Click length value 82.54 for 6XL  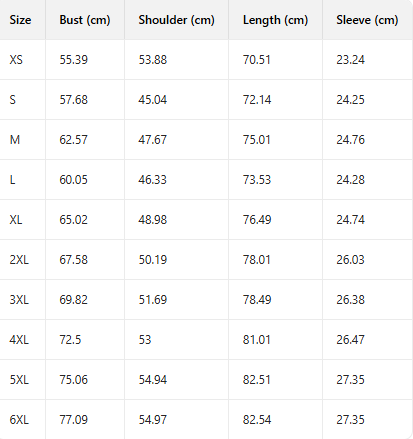[257, 420]
